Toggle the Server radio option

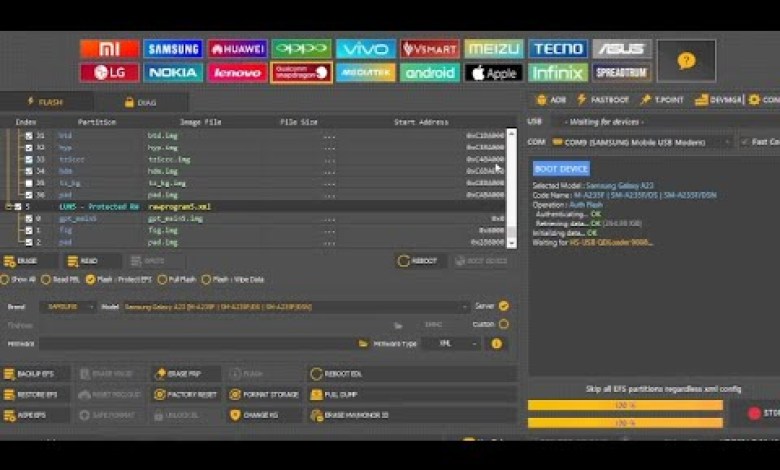[503, 306]
